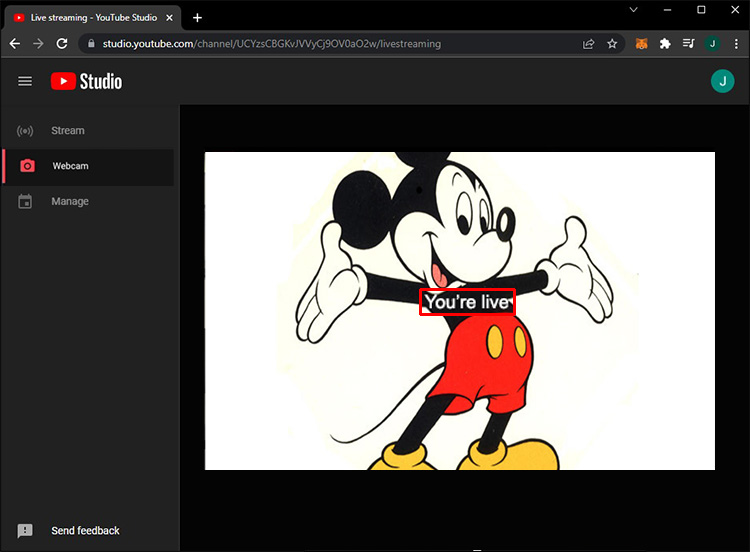
Task: Select the Webcam camera icon in sidebar
Action: pos(27,166)
